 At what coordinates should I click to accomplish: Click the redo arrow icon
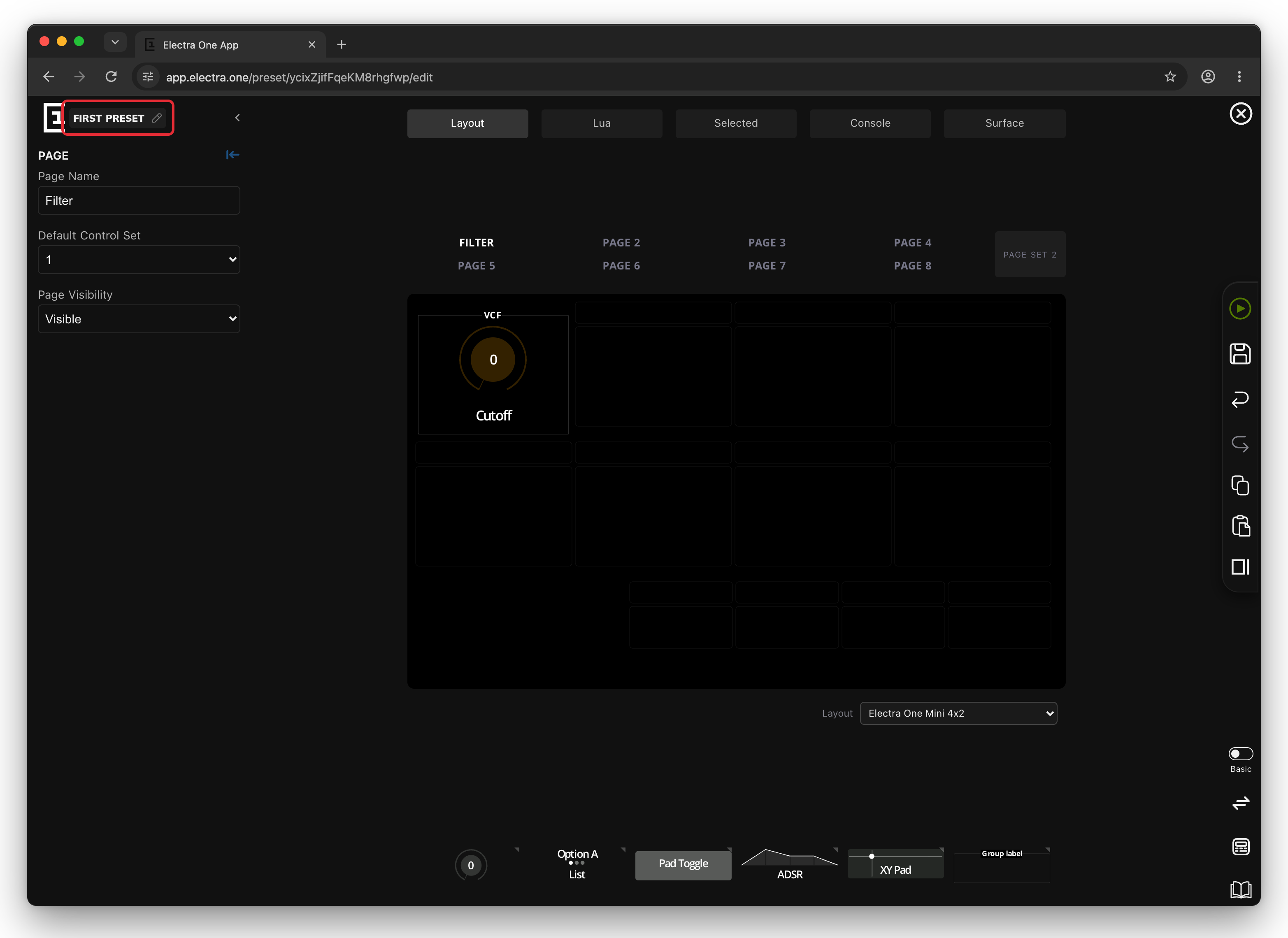pos(1240,443)
